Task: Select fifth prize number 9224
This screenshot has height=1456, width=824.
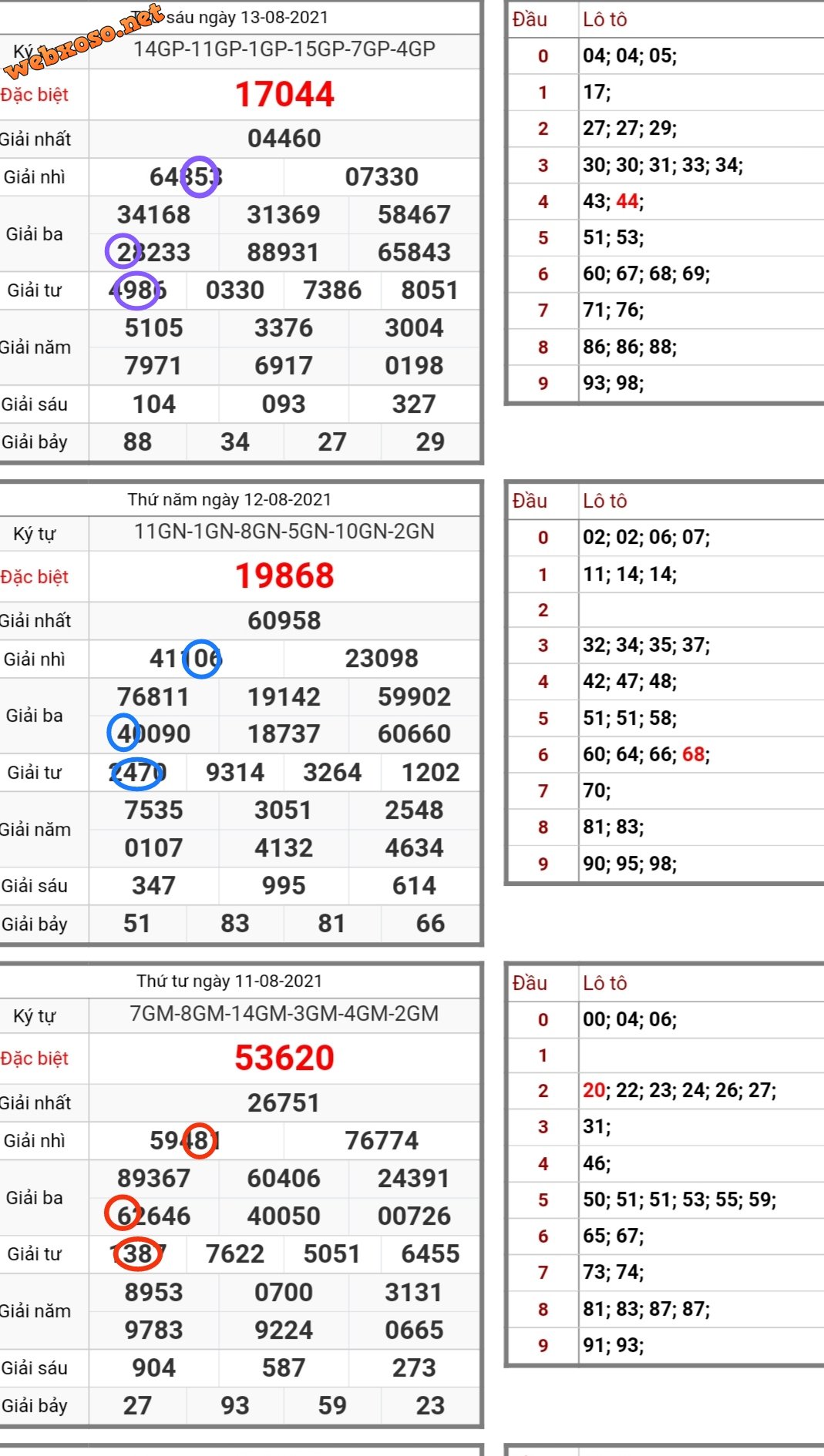Action: [284, 1330]
